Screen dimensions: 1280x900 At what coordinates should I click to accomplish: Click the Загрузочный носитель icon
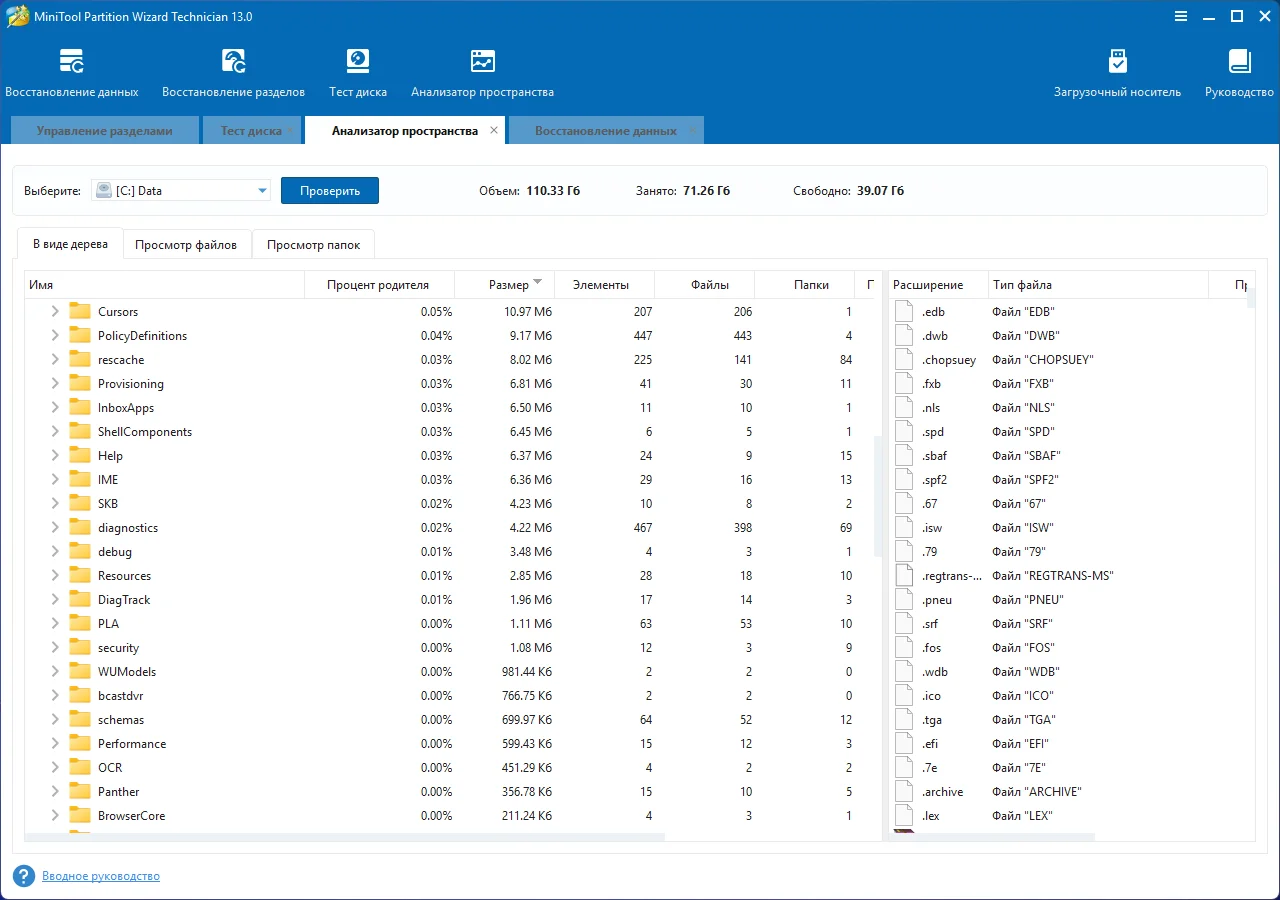click(1117, 62)
